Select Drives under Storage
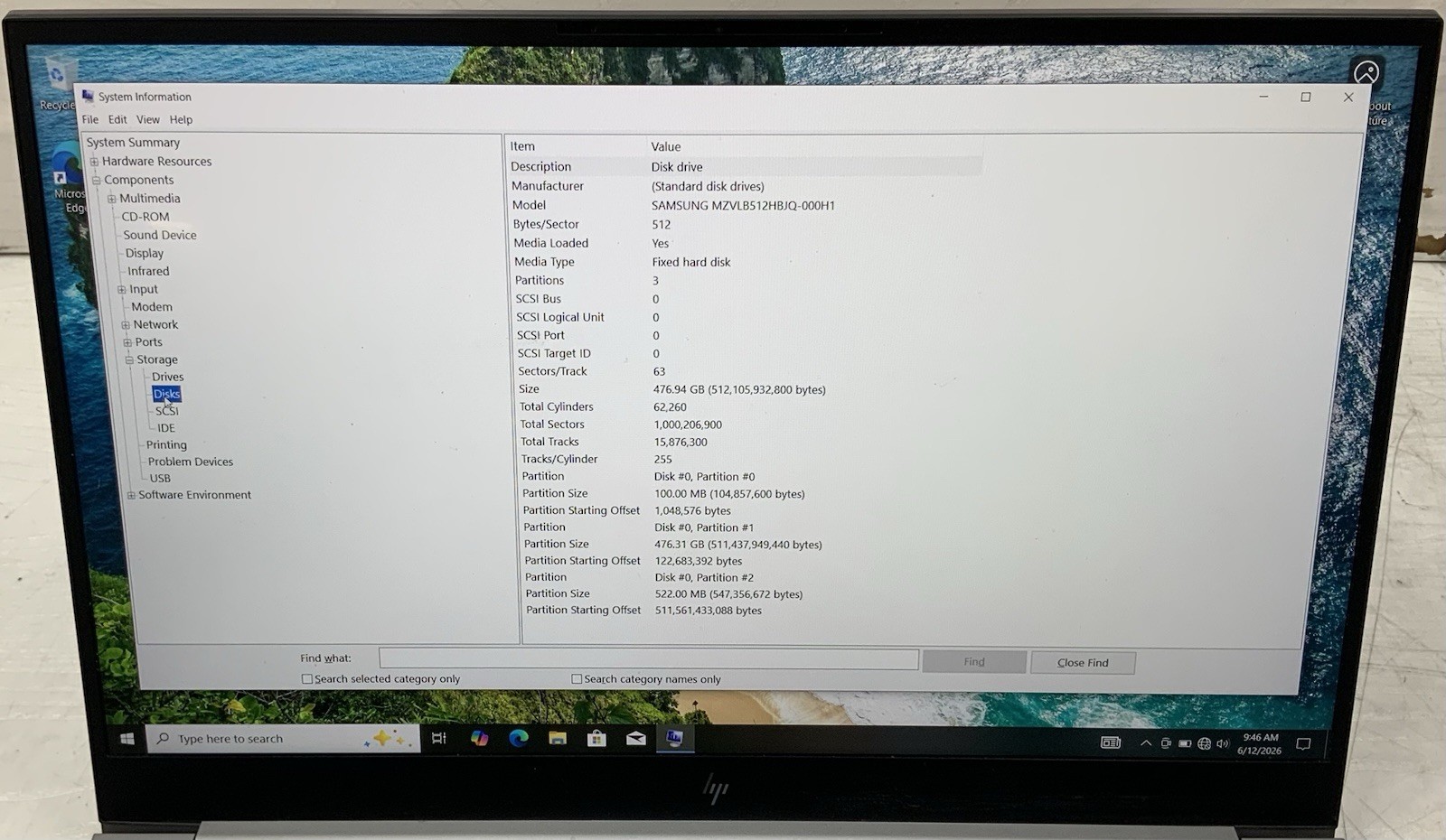The height and width of the screenshot is (840, 1446). (167, 377)
